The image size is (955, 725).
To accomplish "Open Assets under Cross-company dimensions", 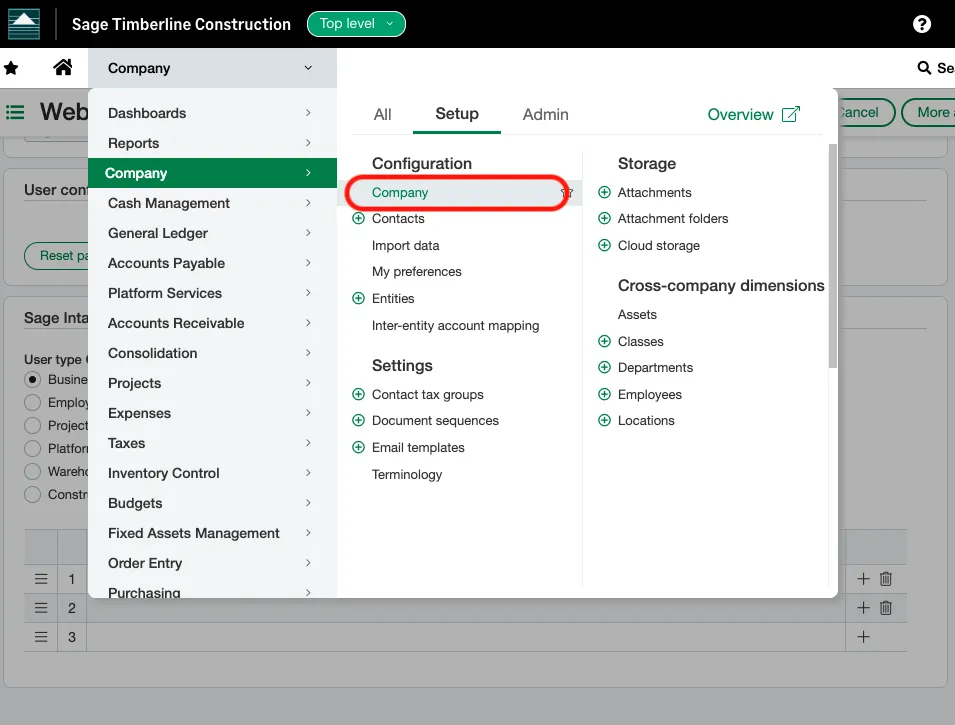I will (637, 314).
